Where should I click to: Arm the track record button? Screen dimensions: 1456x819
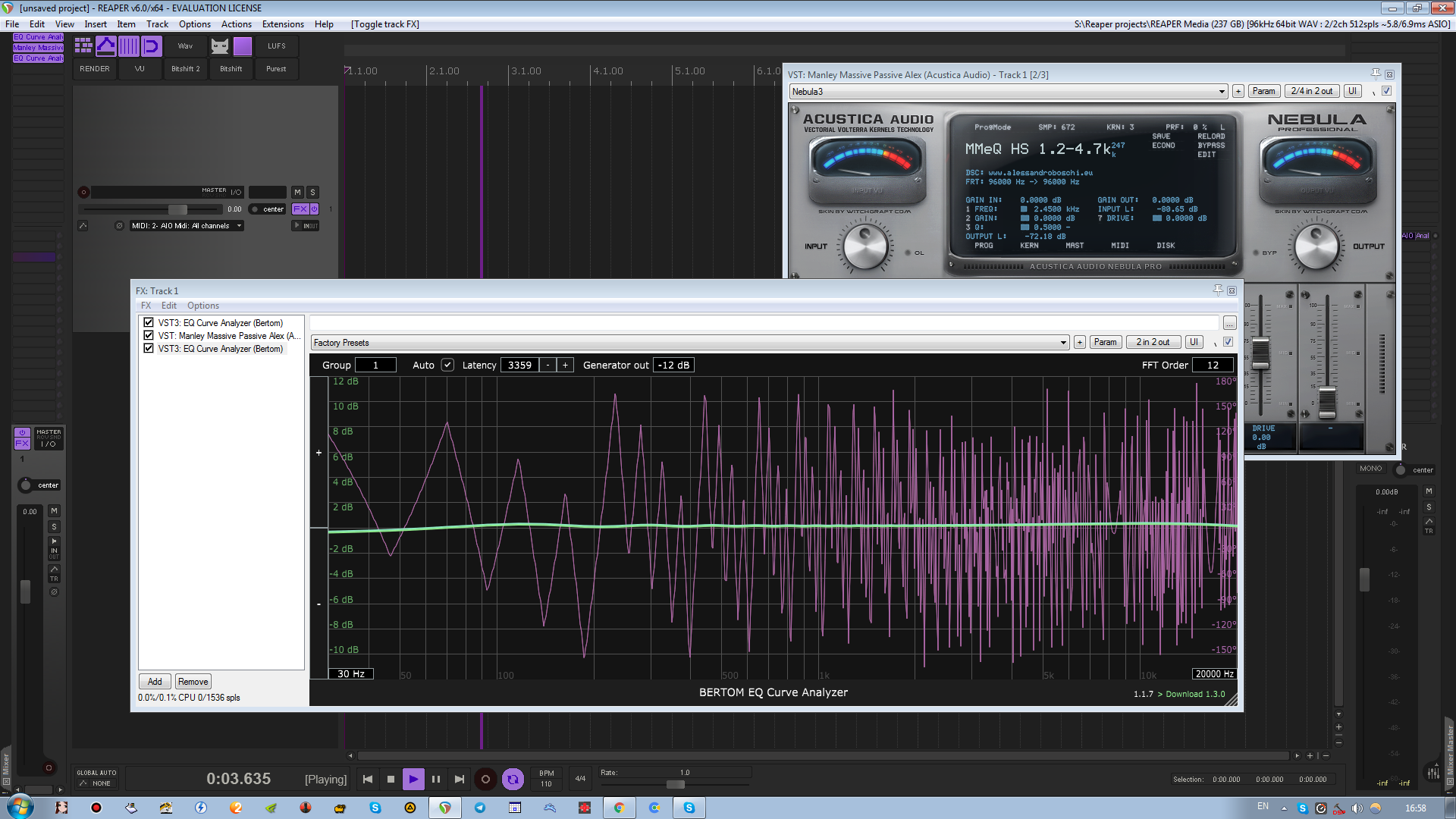[x=84, y=193]
